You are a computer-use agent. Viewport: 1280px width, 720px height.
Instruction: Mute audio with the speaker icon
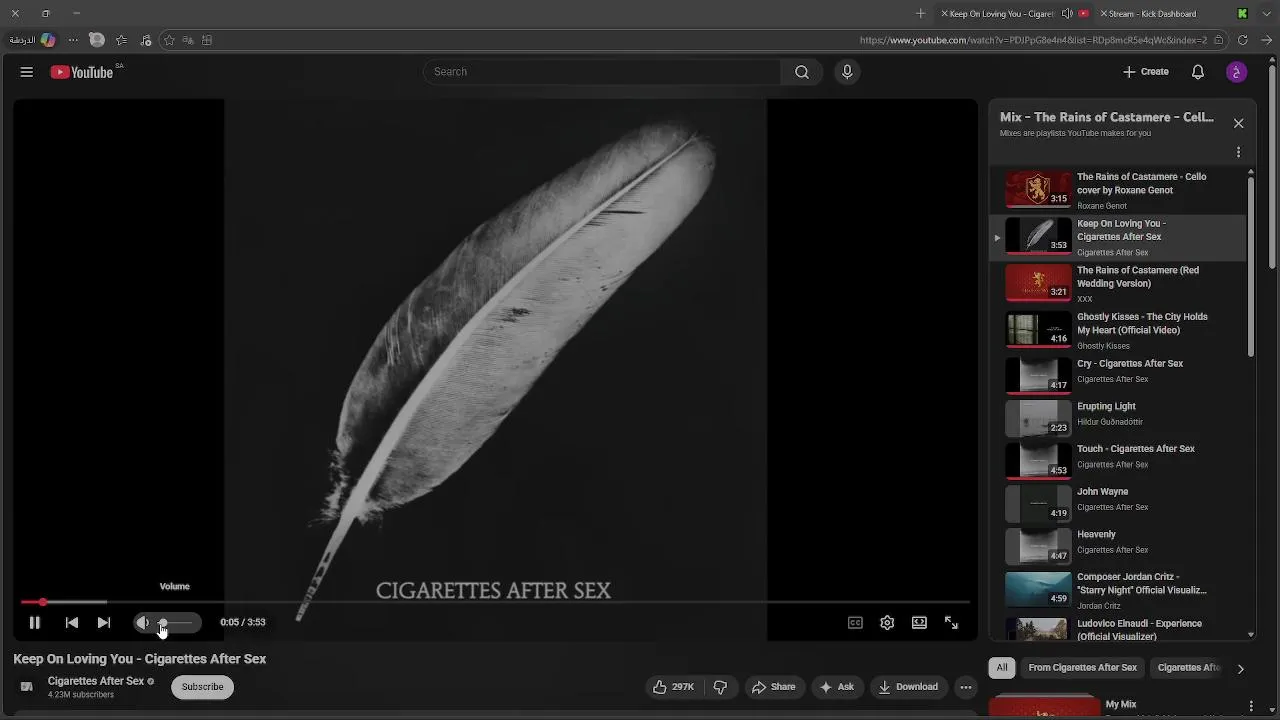click(142, 622)
